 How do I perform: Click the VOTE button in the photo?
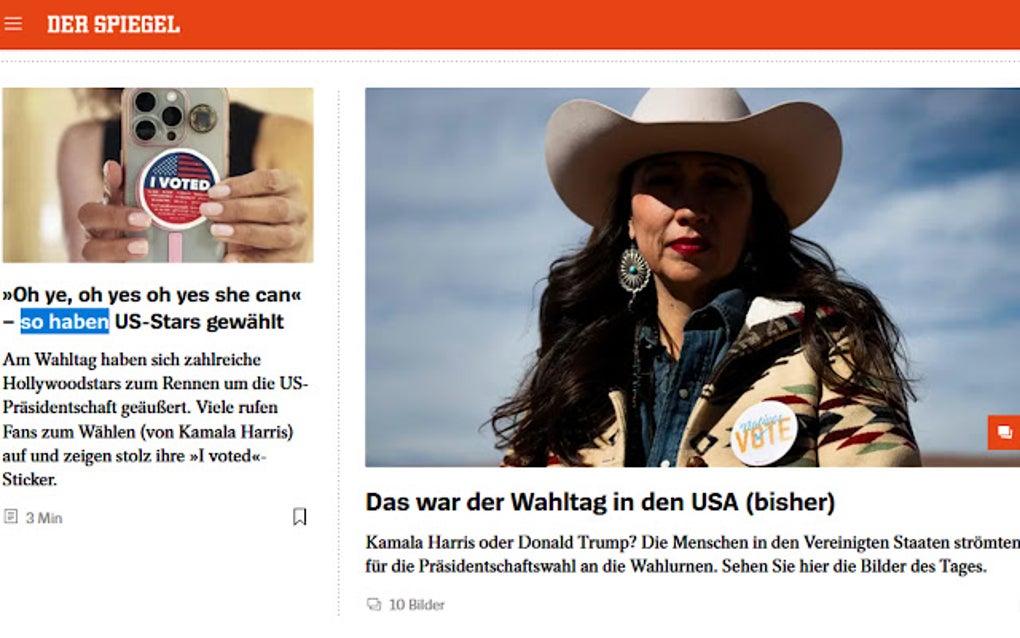tap(764, 432)
